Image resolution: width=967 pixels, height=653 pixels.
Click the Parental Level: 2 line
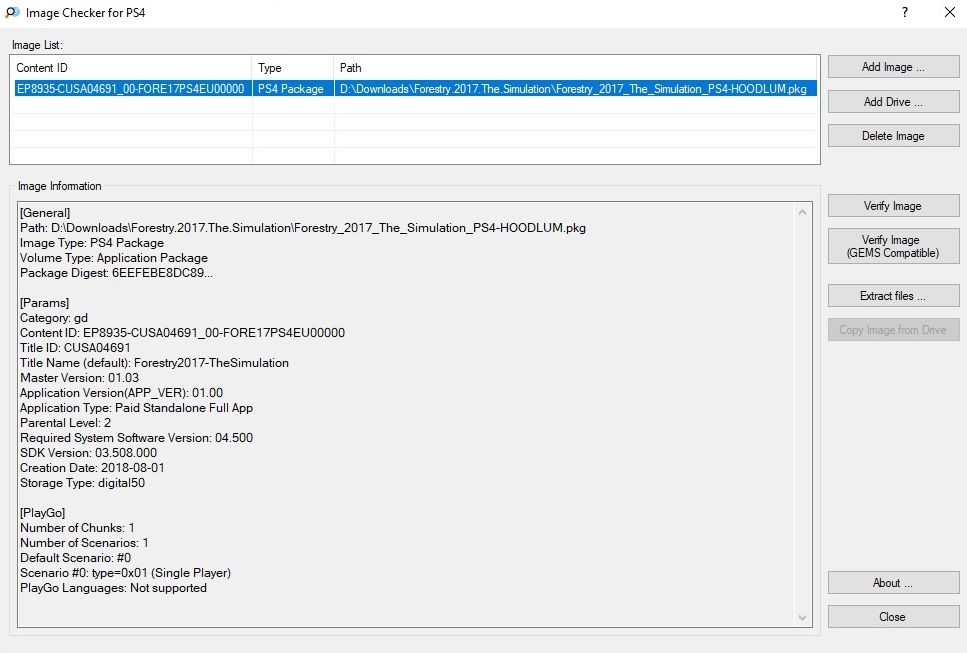65,422
